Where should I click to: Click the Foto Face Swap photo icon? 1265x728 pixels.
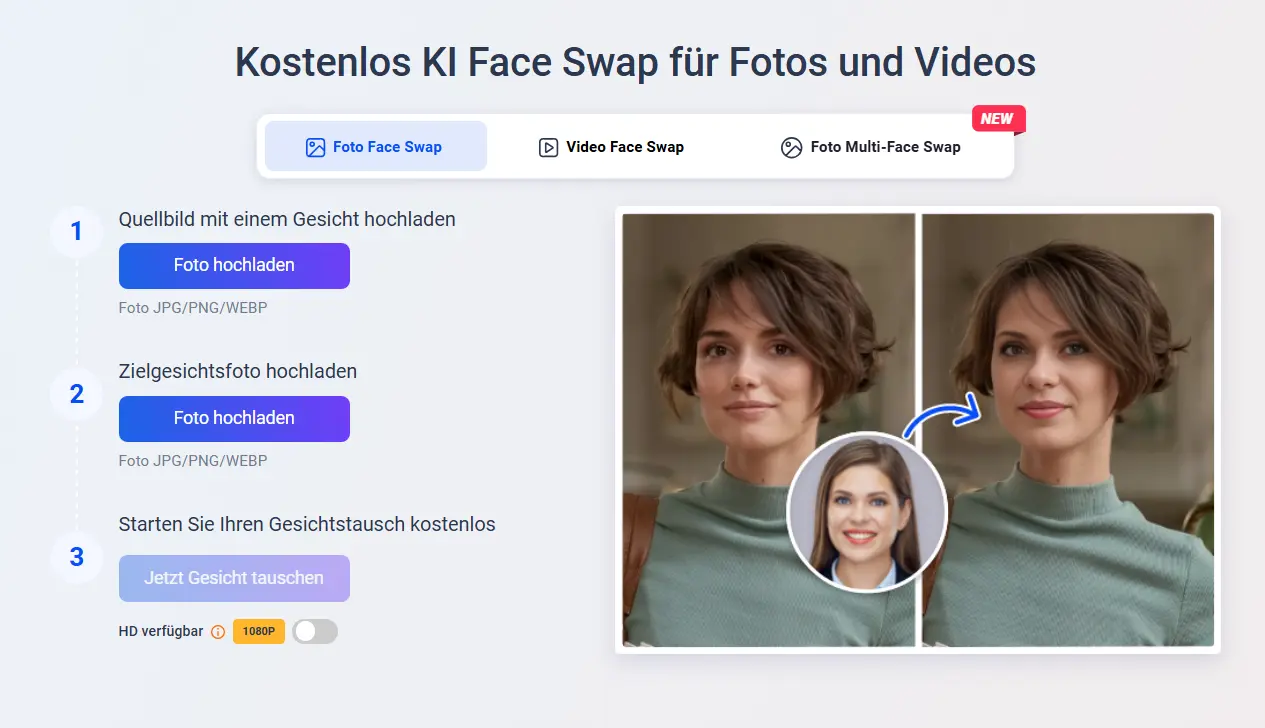tap(314, 146)
